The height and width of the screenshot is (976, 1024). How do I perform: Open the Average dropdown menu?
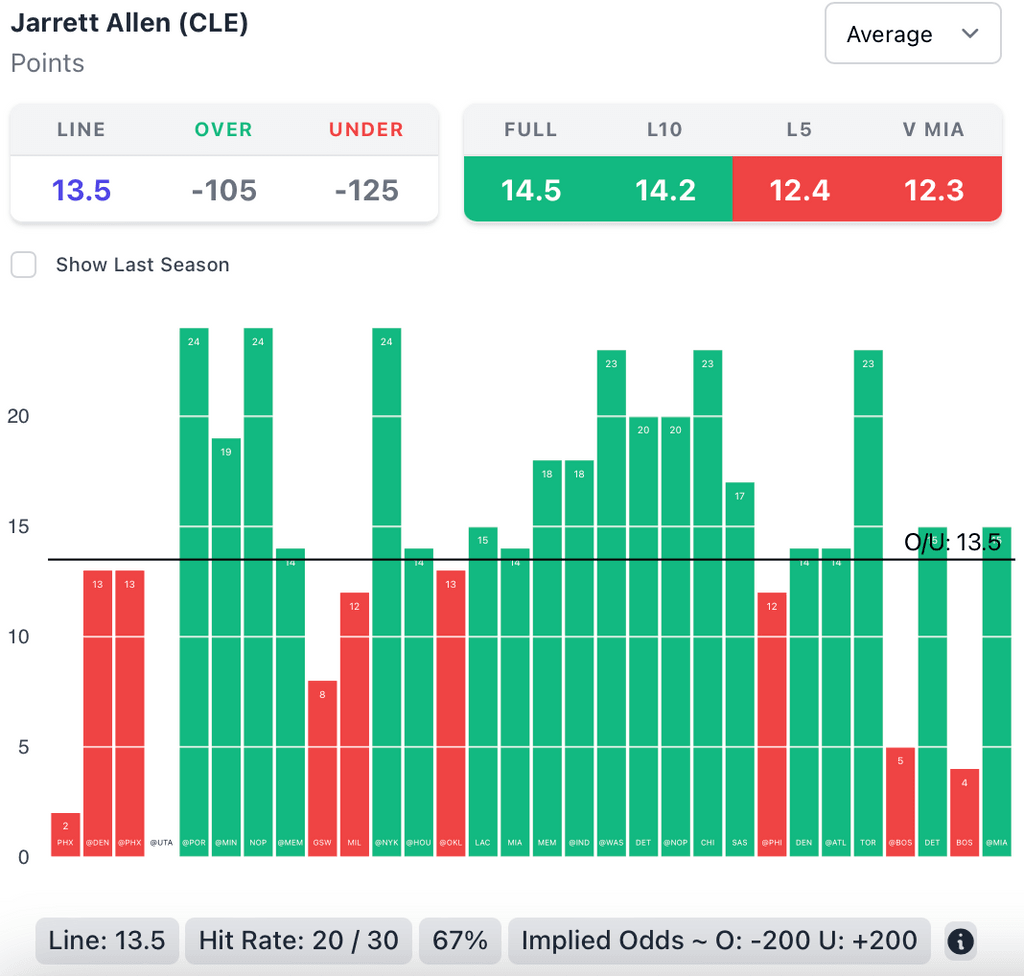click(x=912, y=34)
